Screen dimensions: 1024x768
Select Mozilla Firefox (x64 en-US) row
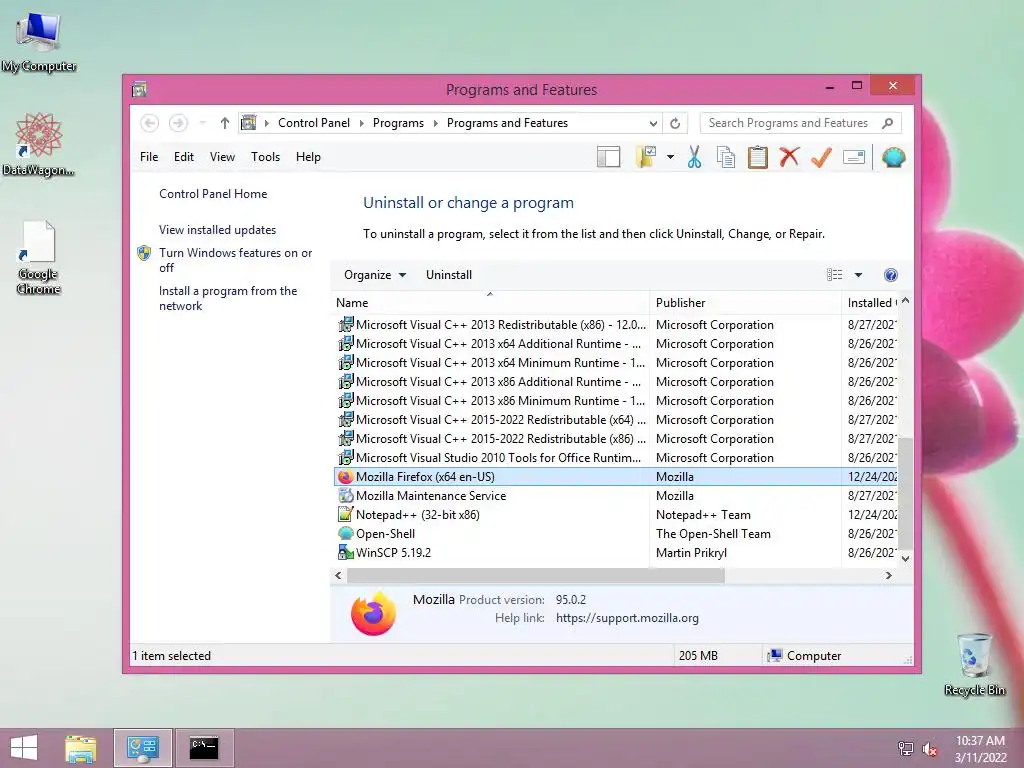615,477
